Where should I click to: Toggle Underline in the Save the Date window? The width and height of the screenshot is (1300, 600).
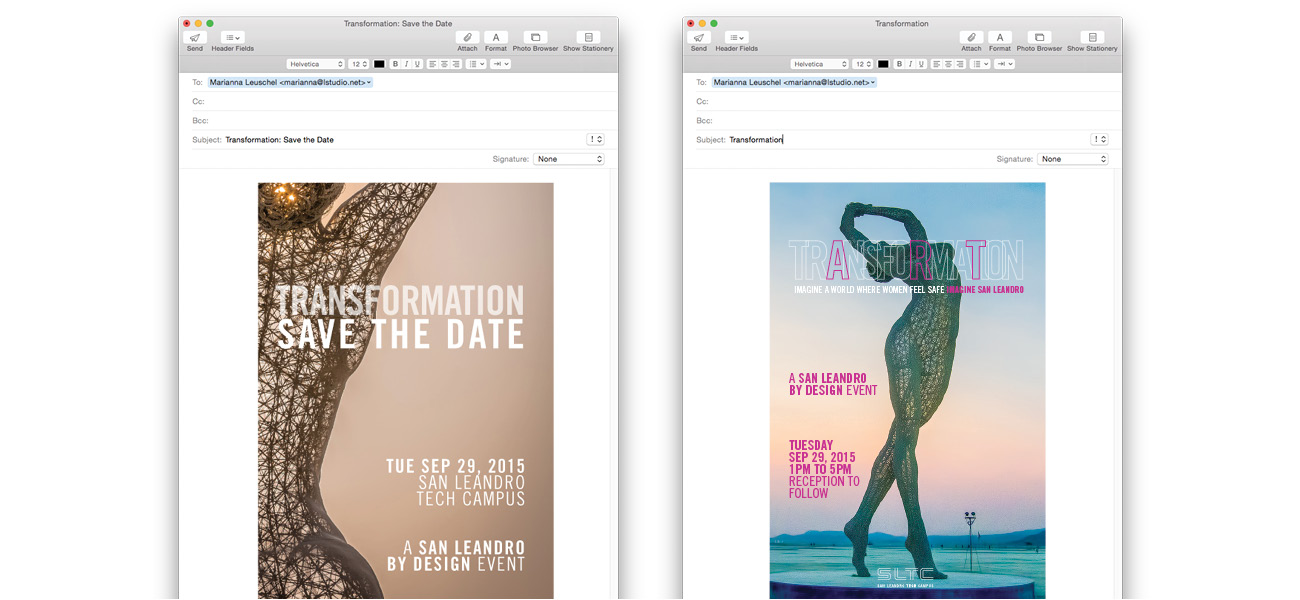tap(416, 64)
